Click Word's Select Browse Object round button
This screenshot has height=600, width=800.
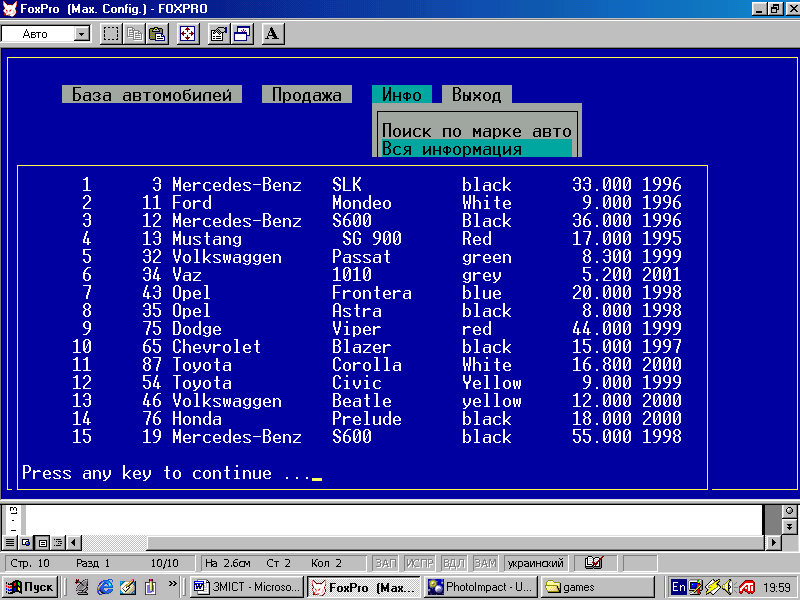[x=789, y=510]
